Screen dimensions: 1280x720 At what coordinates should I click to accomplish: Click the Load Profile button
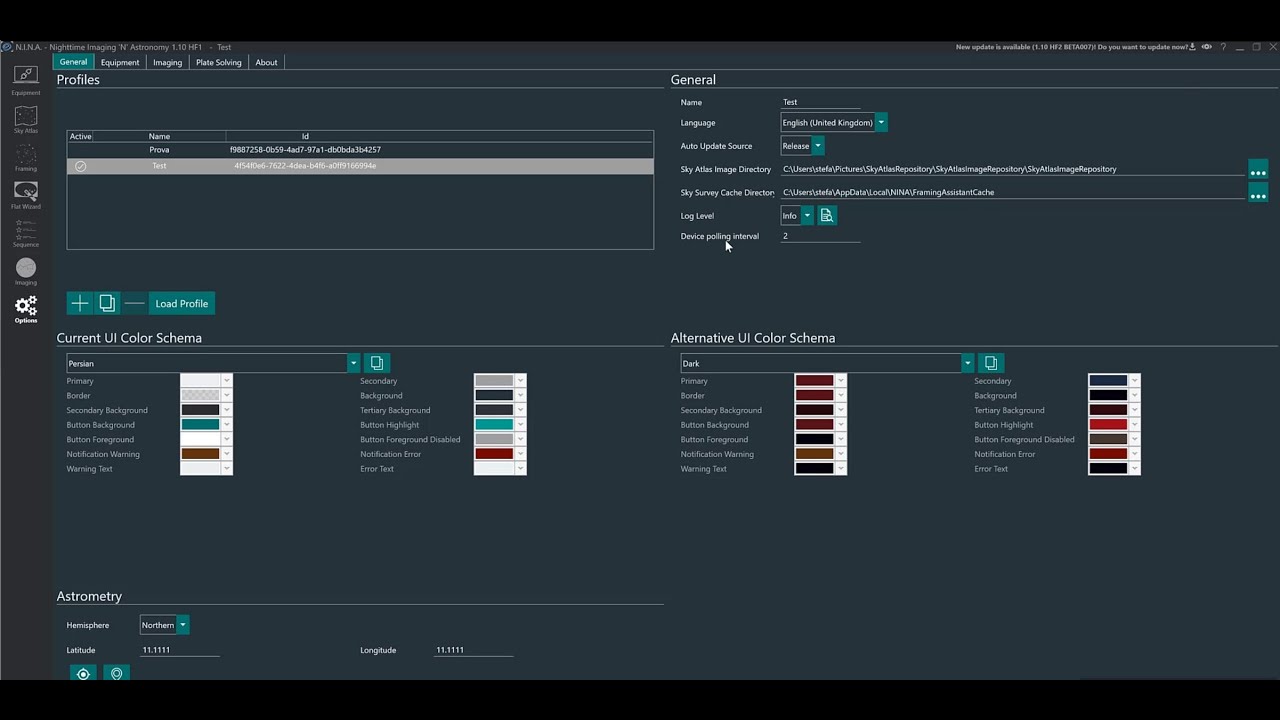[181, 303]
